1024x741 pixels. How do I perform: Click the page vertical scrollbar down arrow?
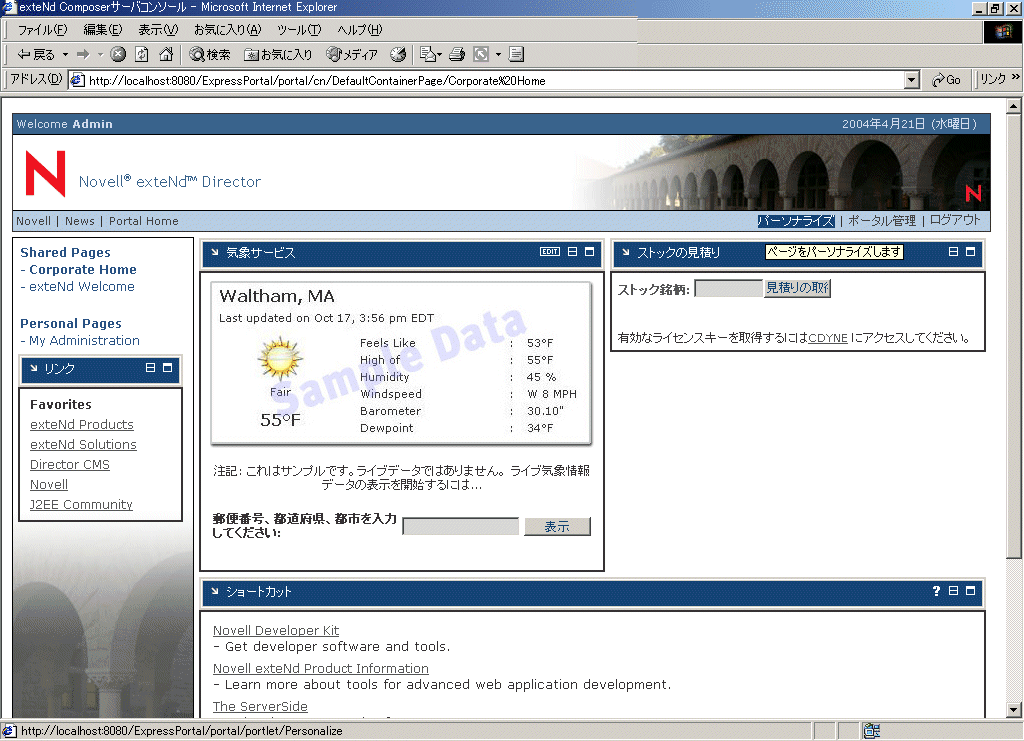1014,710
